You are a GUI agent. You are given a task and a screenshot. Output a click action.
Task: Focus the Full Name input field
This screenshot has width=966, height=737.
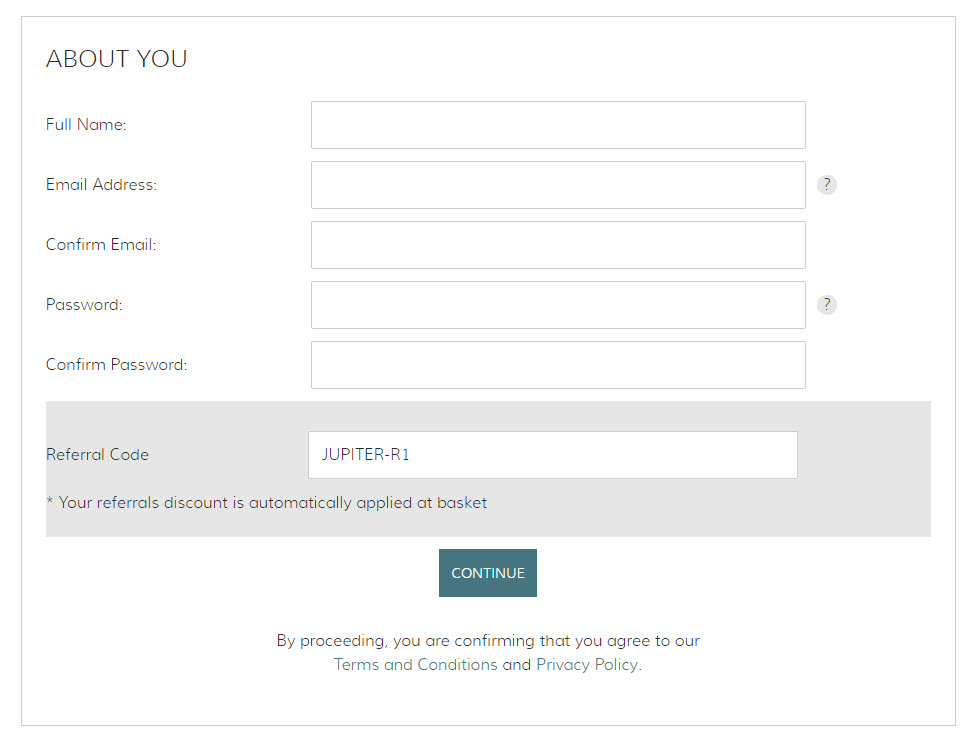pos(558,125)
